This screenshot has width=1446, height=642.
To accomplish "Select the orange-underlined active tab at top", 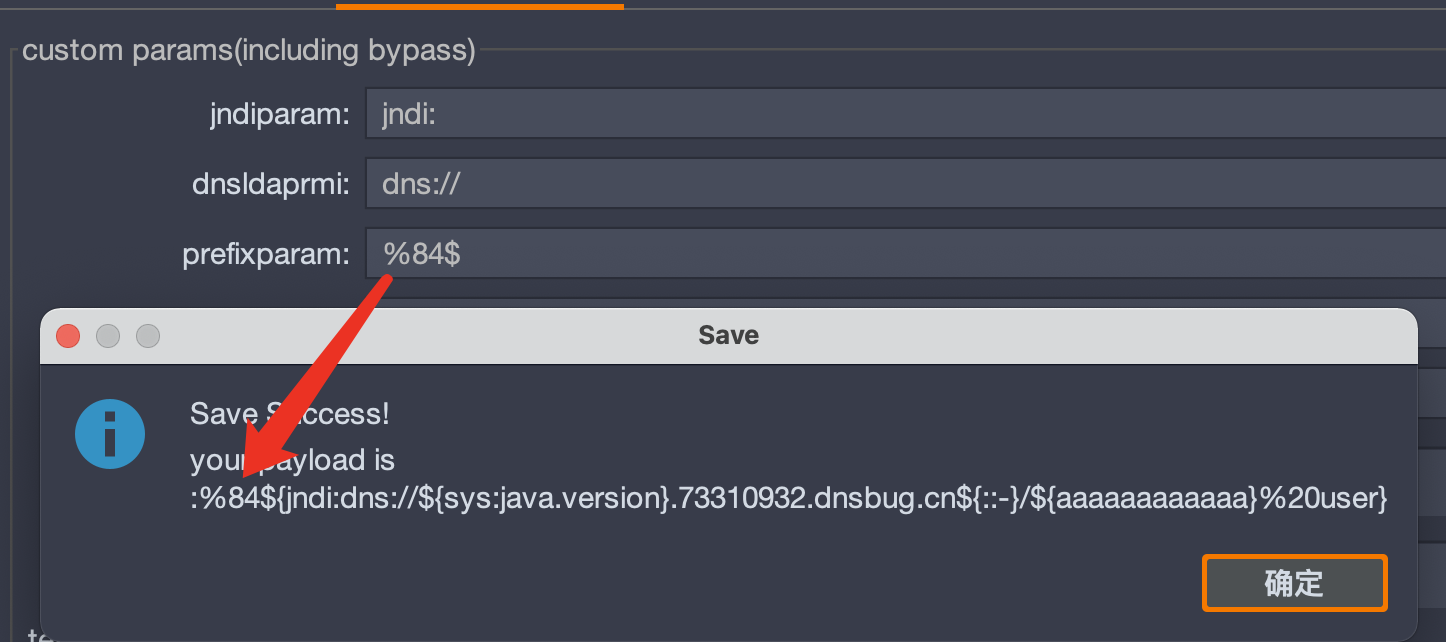I will click(x=480, y=5).
